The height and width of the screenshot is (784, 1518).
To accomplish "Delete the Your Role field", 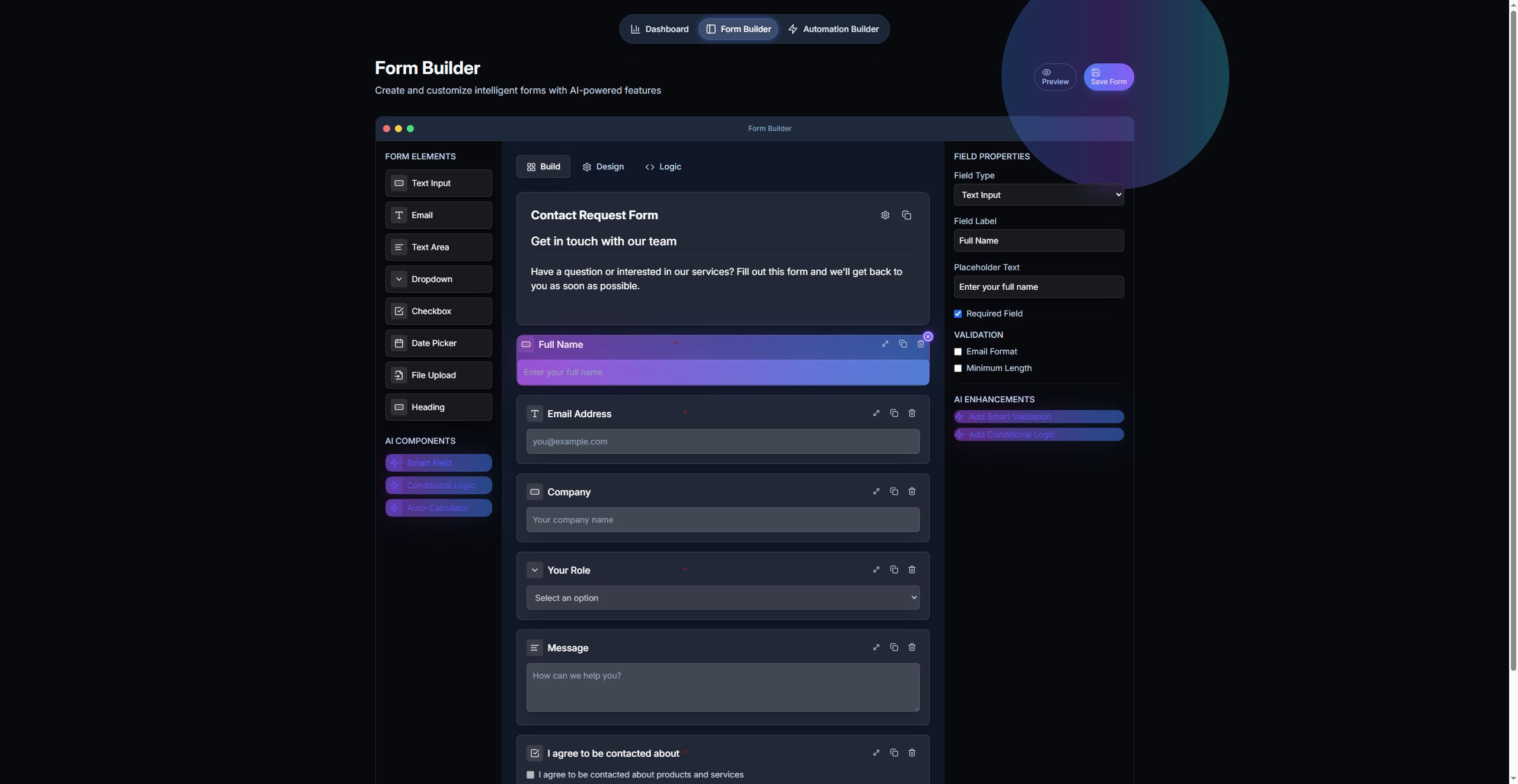I will [912, 569].
